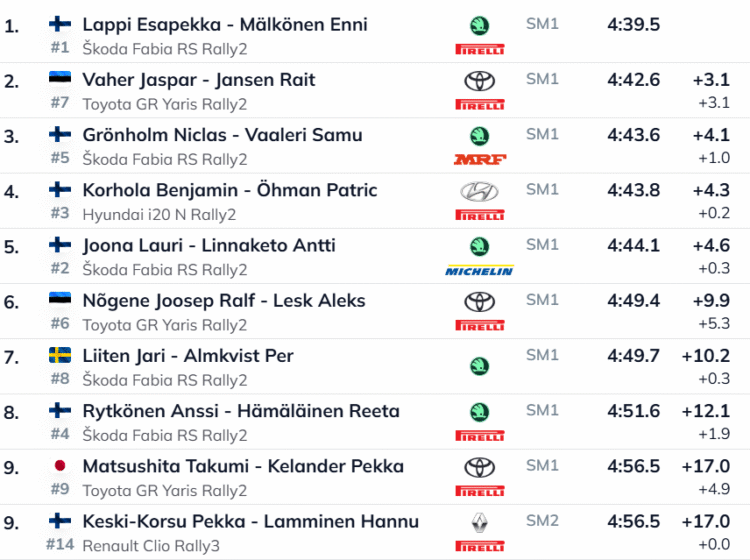Screen dimensions: 750x560
Task: Click Hyundai logo in Korhola Benjamin row
Action: (479, 191)
